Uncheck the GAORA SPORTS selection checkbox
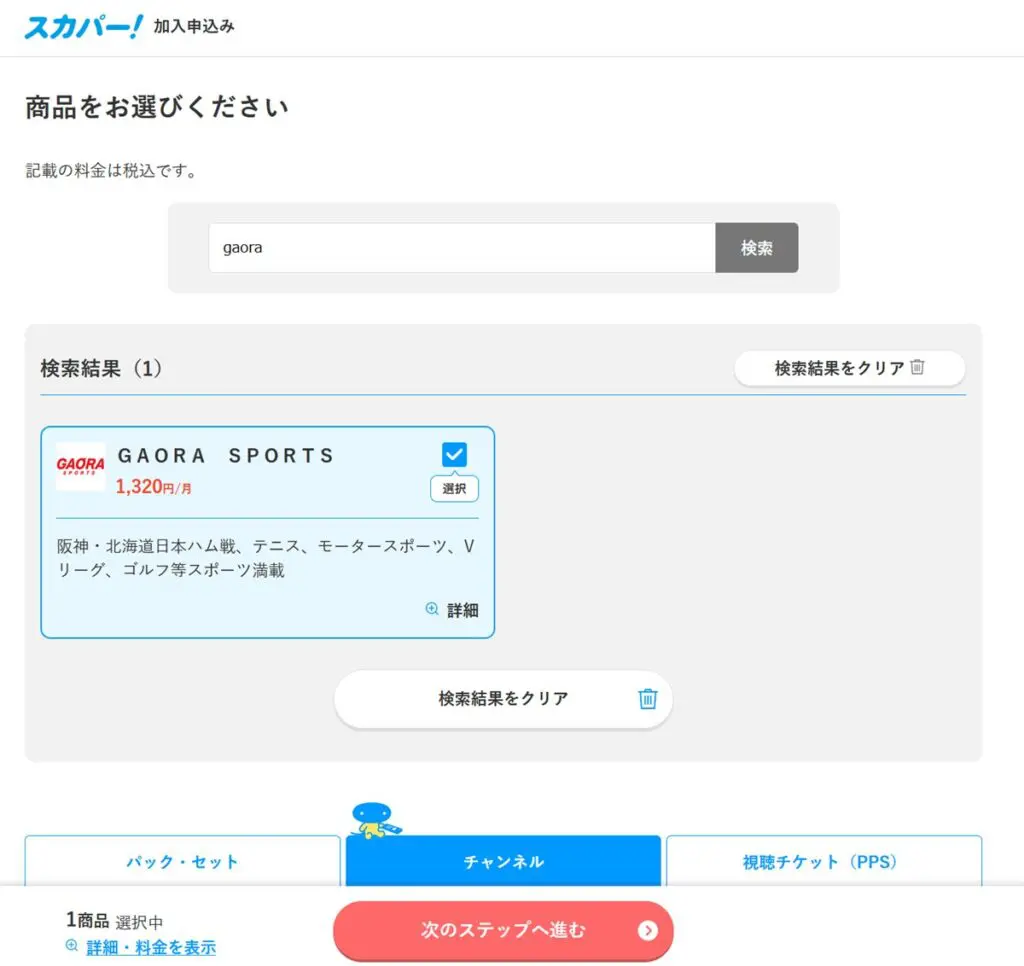The image size is (1024, 966). (x=454, y=454)
